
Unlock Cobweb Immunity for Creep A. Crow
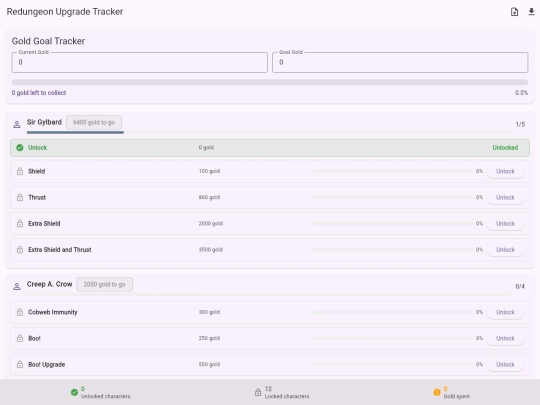coord(505,312)
